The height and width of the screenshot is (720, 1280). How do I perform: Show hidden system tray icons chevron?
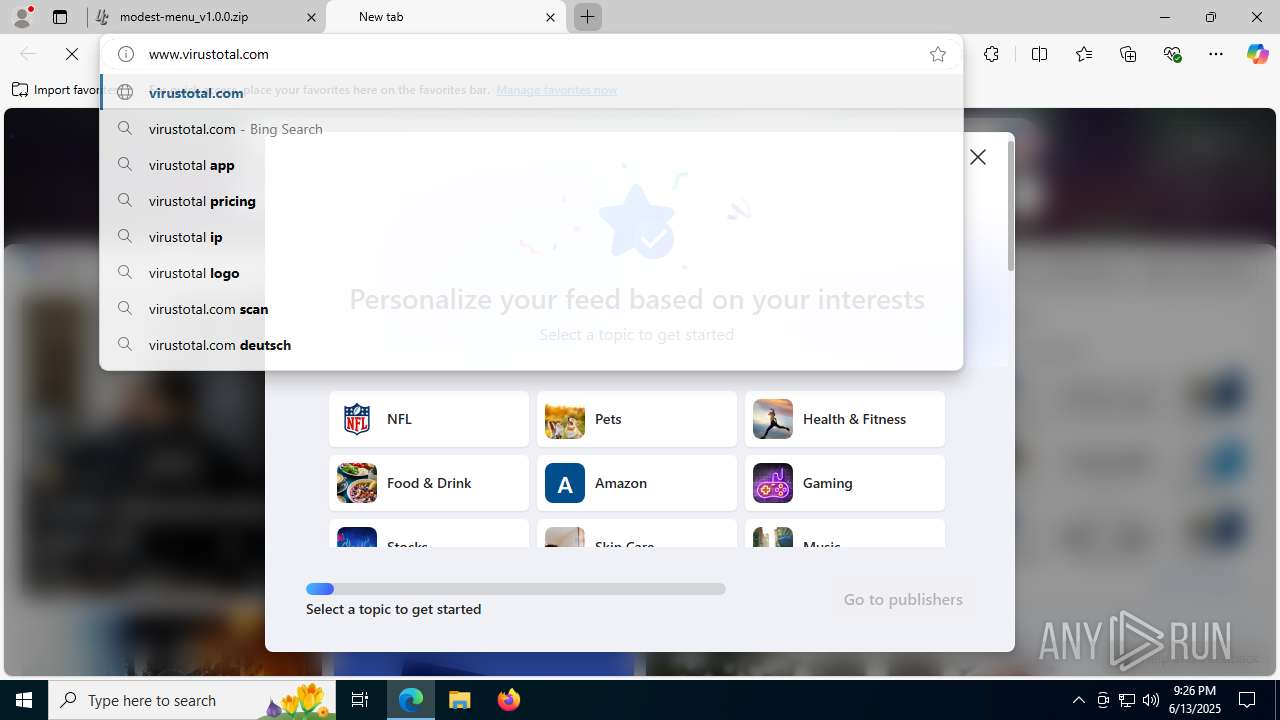(1078, 700)
